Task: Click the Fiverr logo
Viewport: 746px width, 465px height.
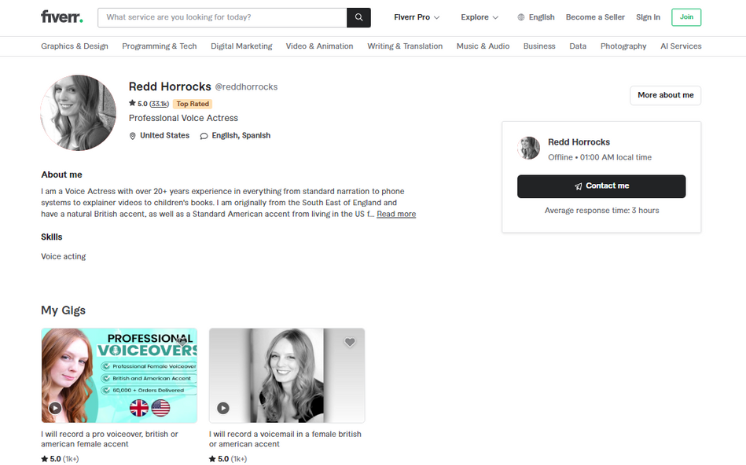Action: [62, 17]
